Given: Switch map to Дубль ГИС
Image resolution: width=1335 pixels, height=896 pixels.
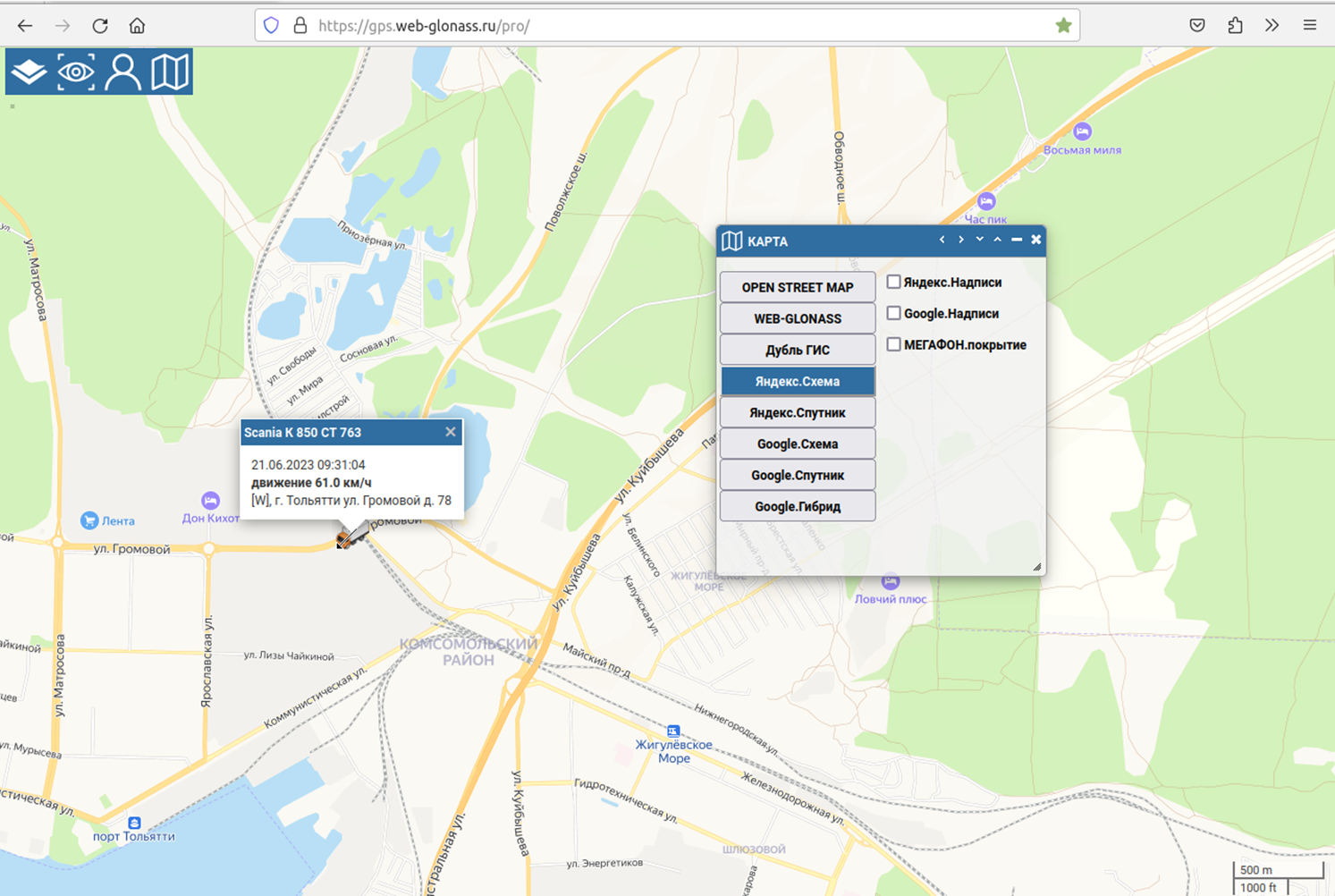Looking at the screenshot, I should pos(798,350).
